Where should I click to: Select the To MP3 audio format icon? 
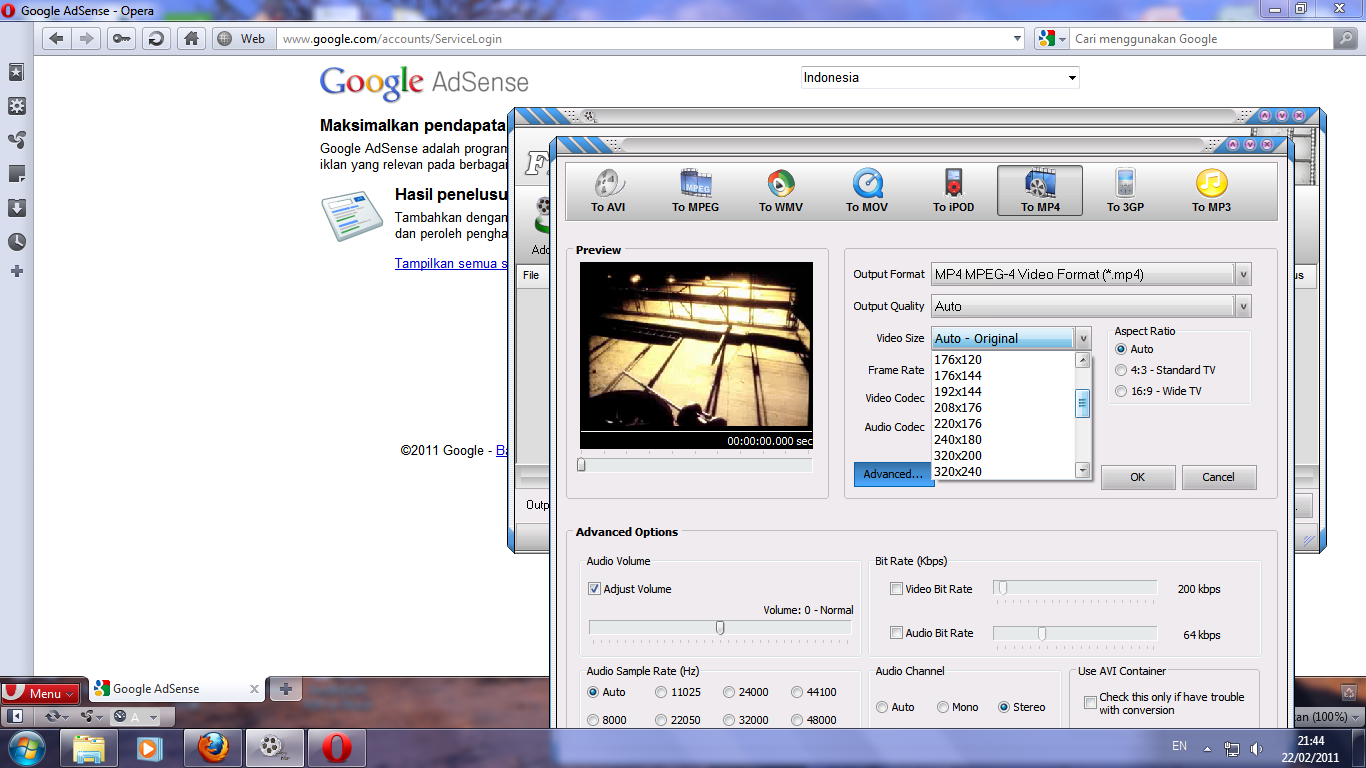click(x=1211, y=191)
